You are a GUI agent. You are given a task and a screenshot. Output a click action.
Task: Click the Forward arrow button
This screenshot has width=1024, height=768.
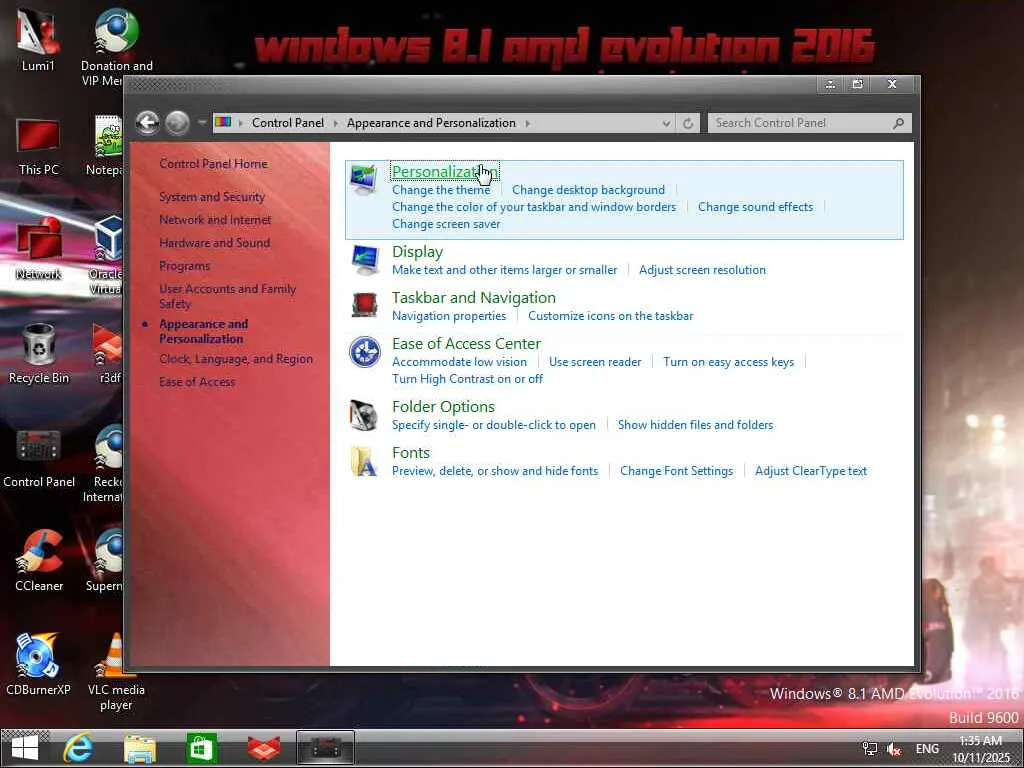[x=177, y=123]
